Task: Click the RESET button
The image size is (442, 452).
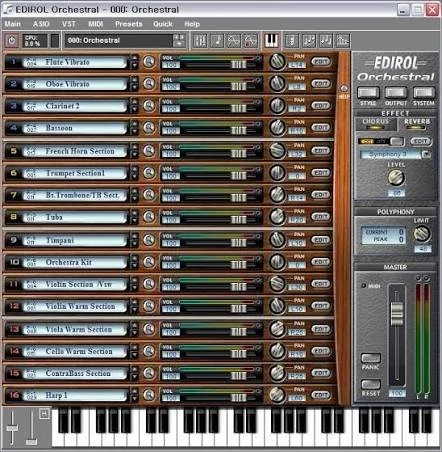Action: coord(371,384)
